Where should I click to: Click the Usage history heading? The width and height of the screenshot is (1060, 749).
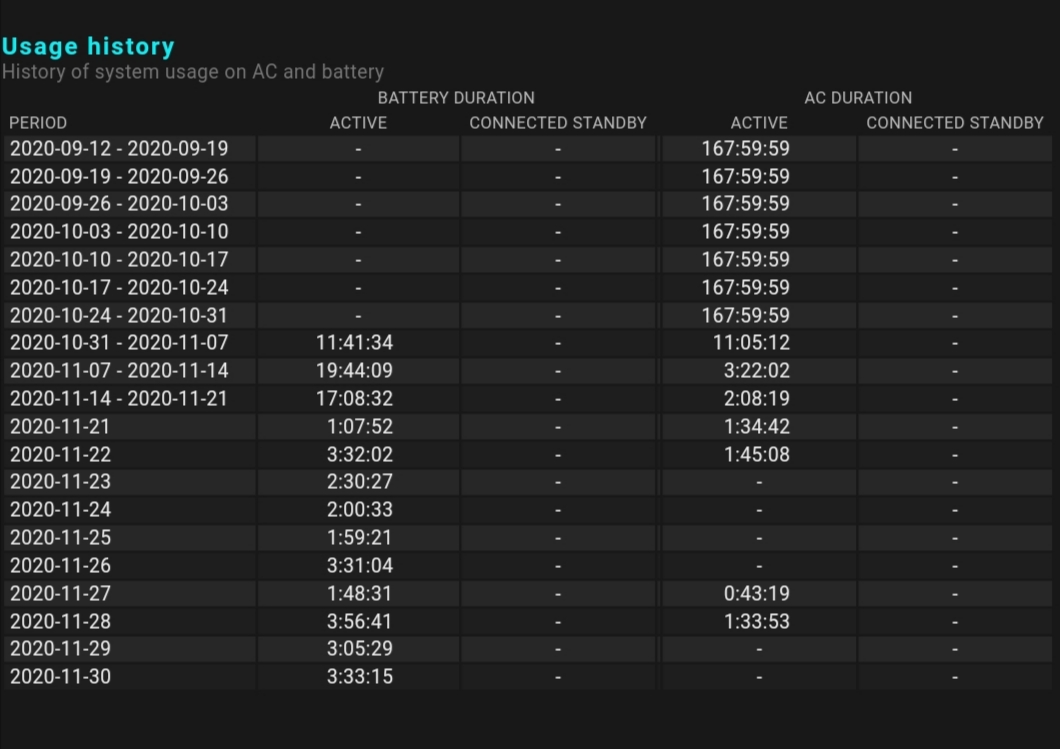click(x=88, y=47)
